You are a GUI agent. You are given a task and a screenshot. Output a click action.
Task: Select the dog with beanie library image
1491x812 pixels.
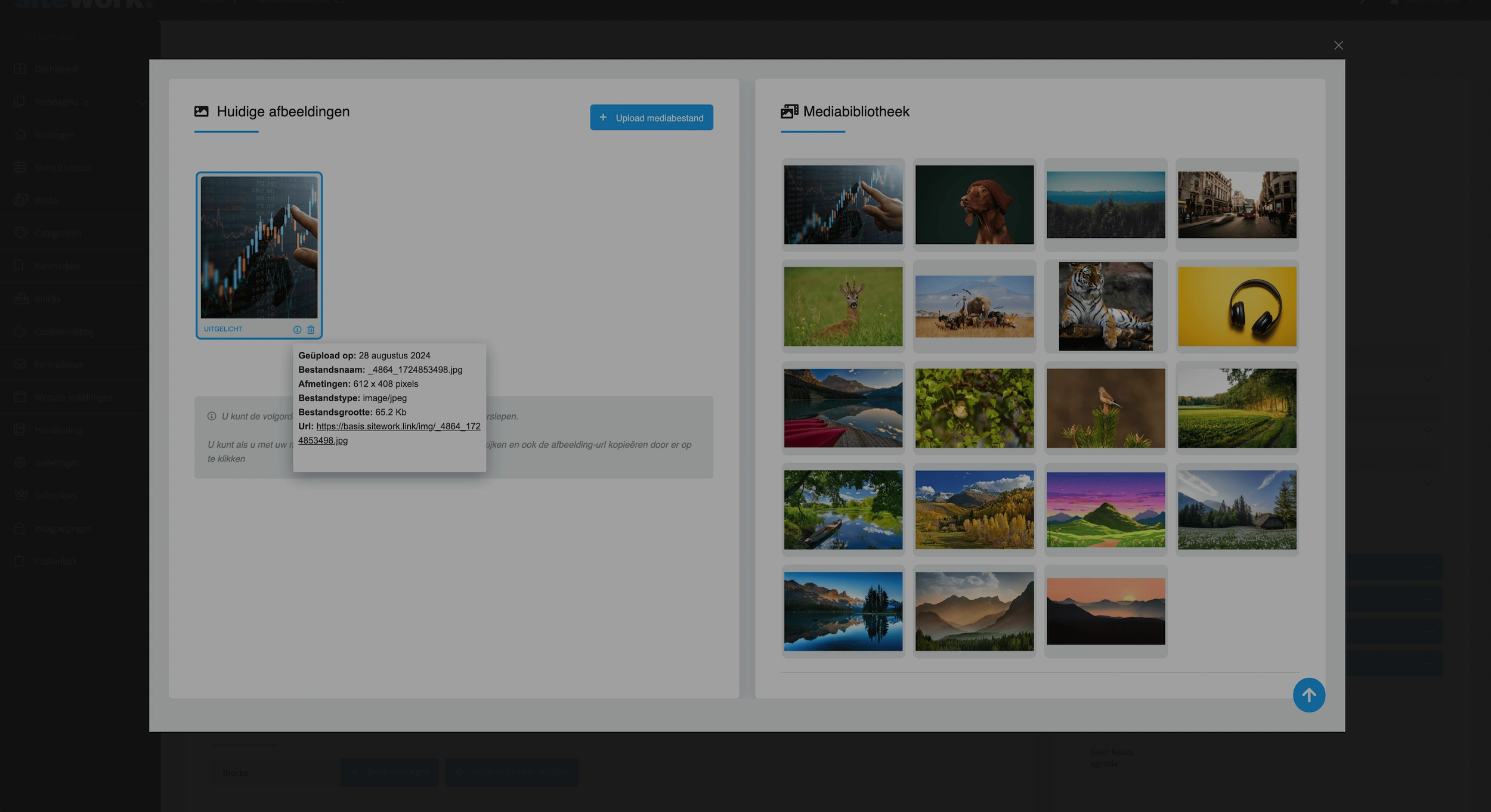pos(974,204)
